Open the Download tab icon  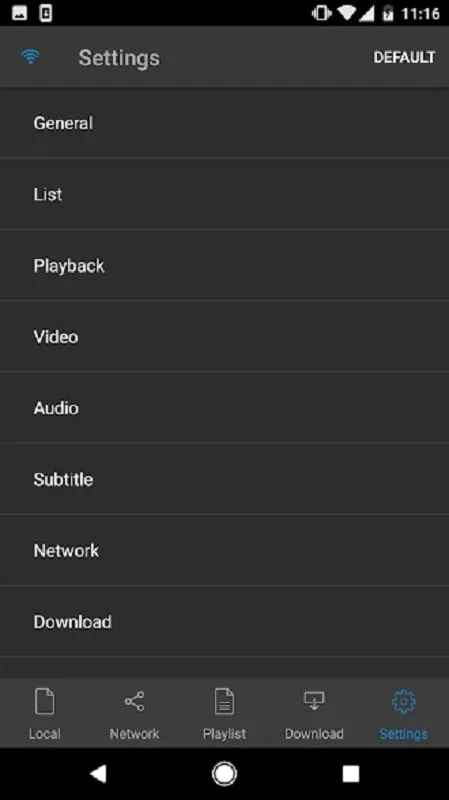click(x=314, y=700)
